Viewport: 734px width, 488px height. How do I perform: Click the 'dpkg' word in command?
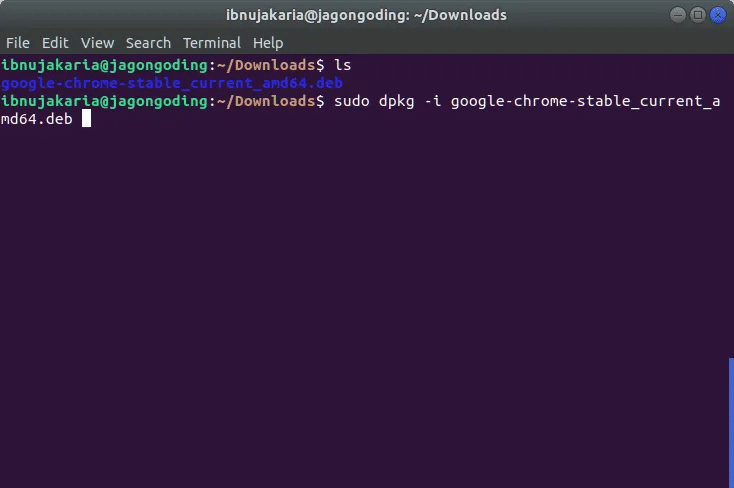coord(396,102)
